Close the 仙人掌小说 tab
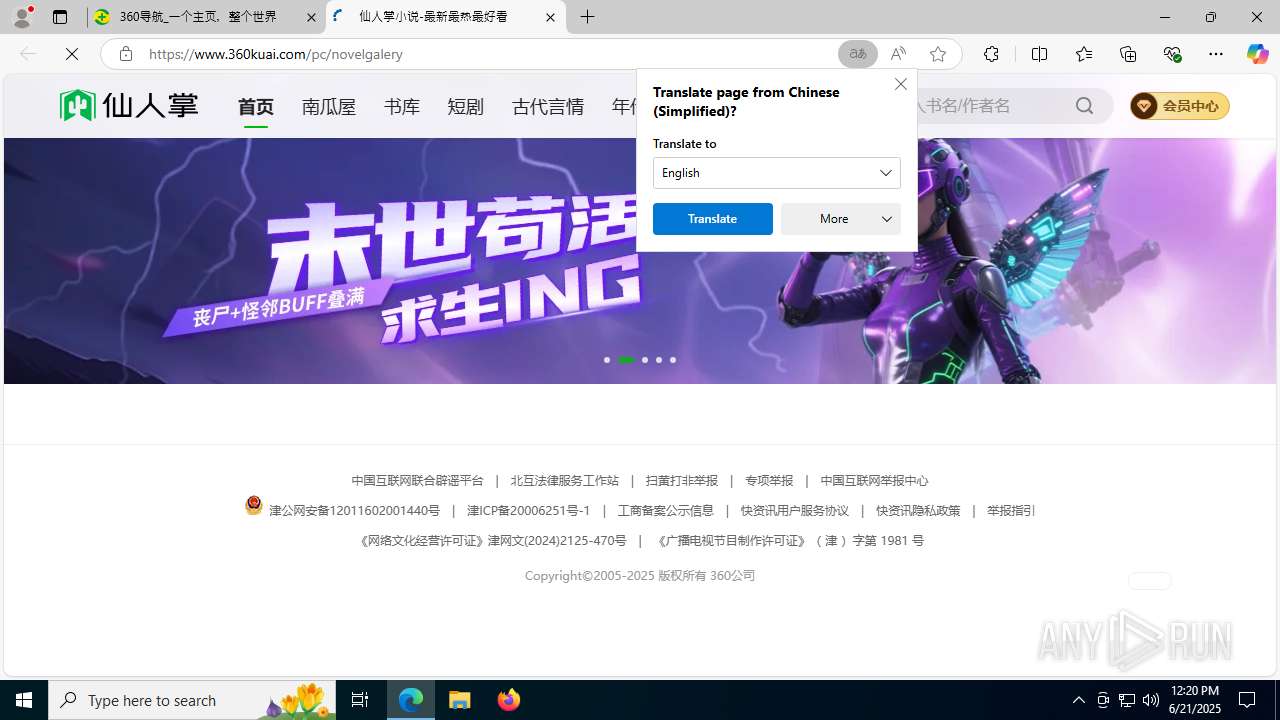 [550, 17]
